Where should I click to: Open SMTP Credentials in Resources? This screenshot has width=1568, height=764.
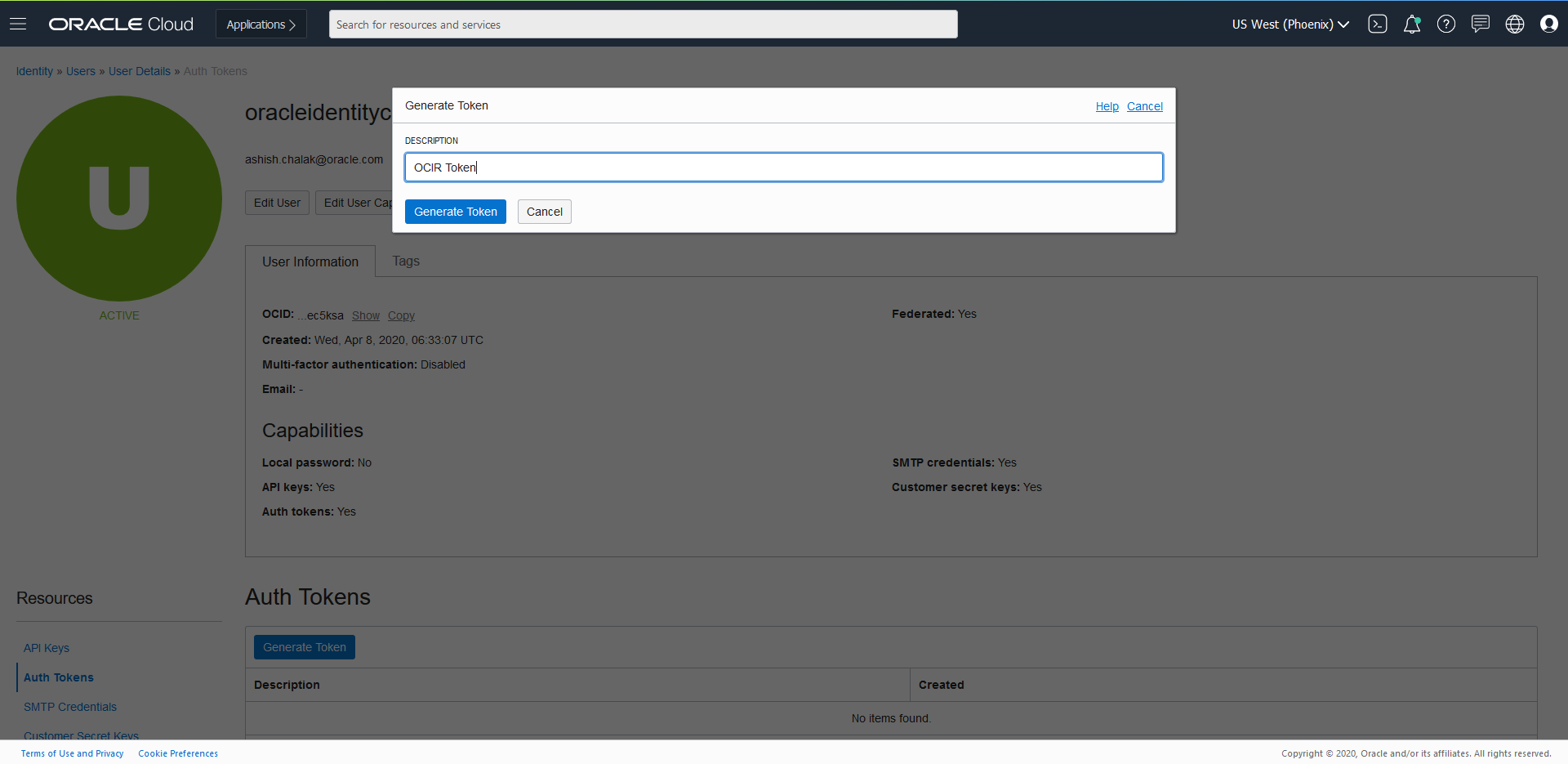tap(70, 707)
